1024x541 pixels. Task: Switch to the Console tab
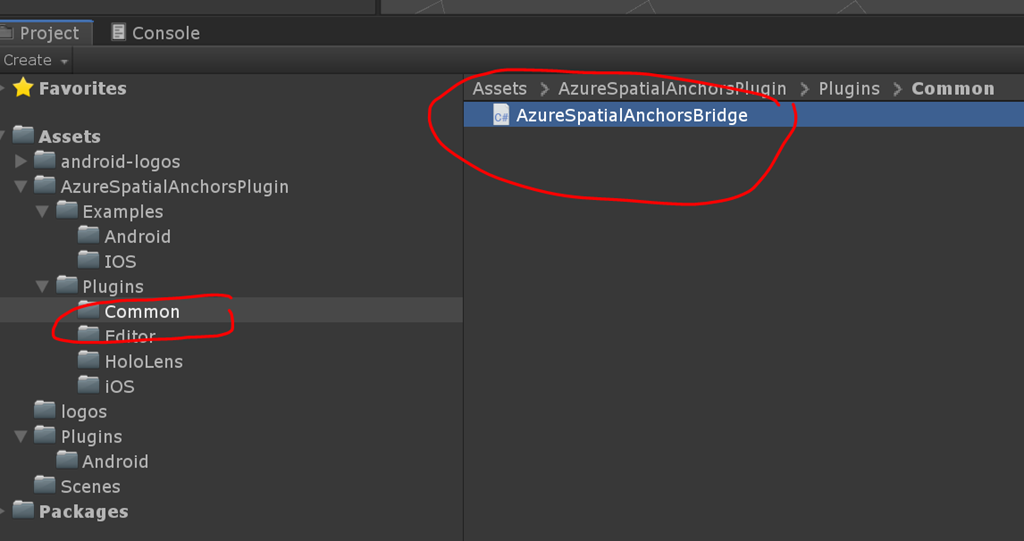[x=155, y=32]
